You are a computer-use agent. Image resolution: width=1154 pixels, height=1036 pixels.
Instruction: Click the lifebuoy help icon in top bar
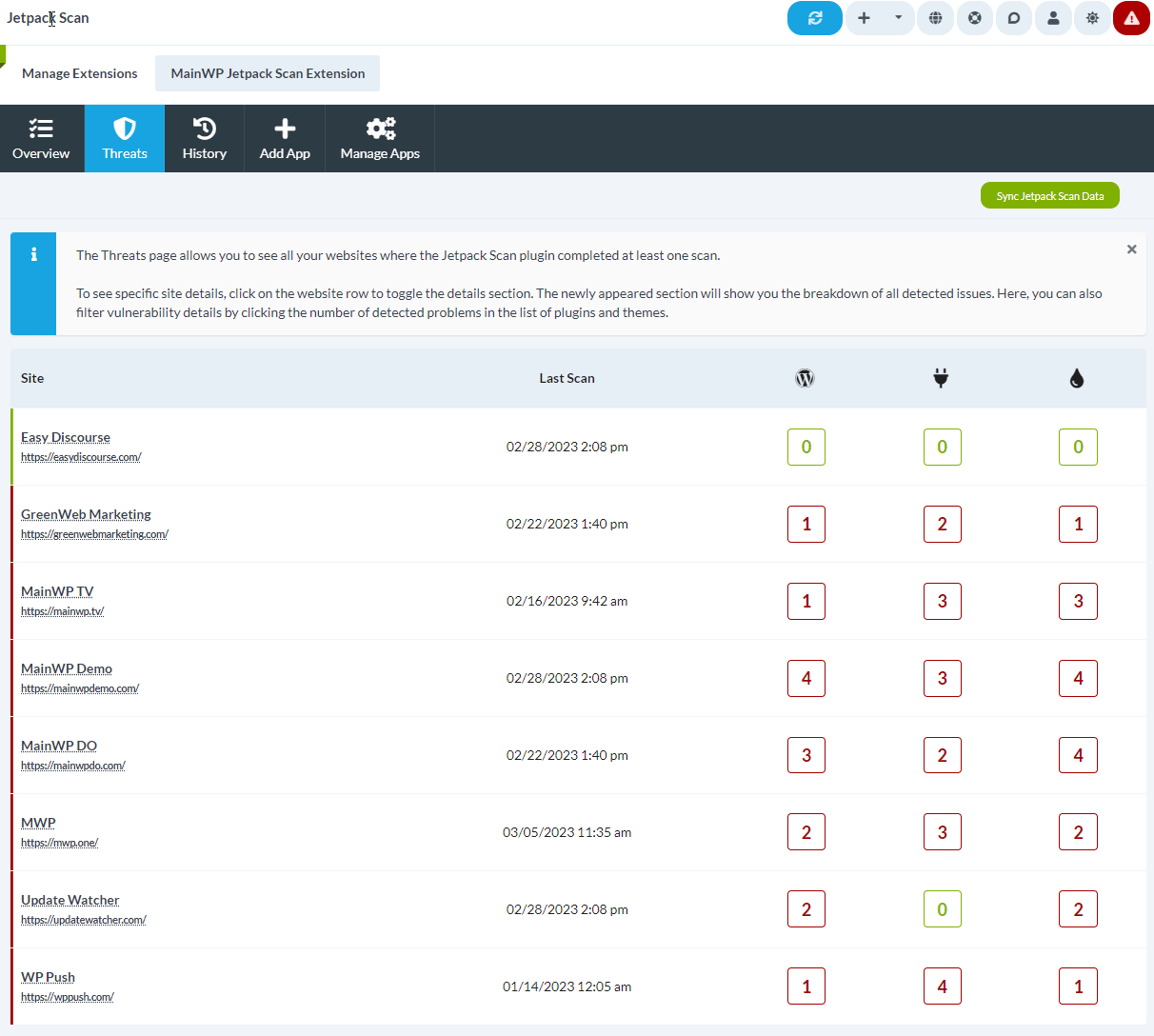[975, 18]
